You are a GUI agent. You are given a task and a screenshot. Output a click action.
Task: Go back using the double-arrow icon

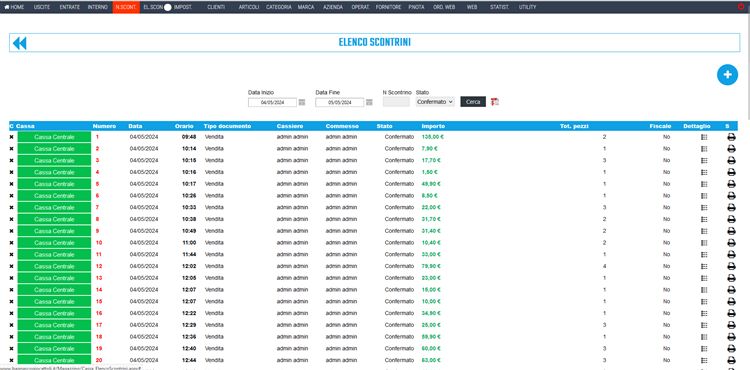point(19,43)
